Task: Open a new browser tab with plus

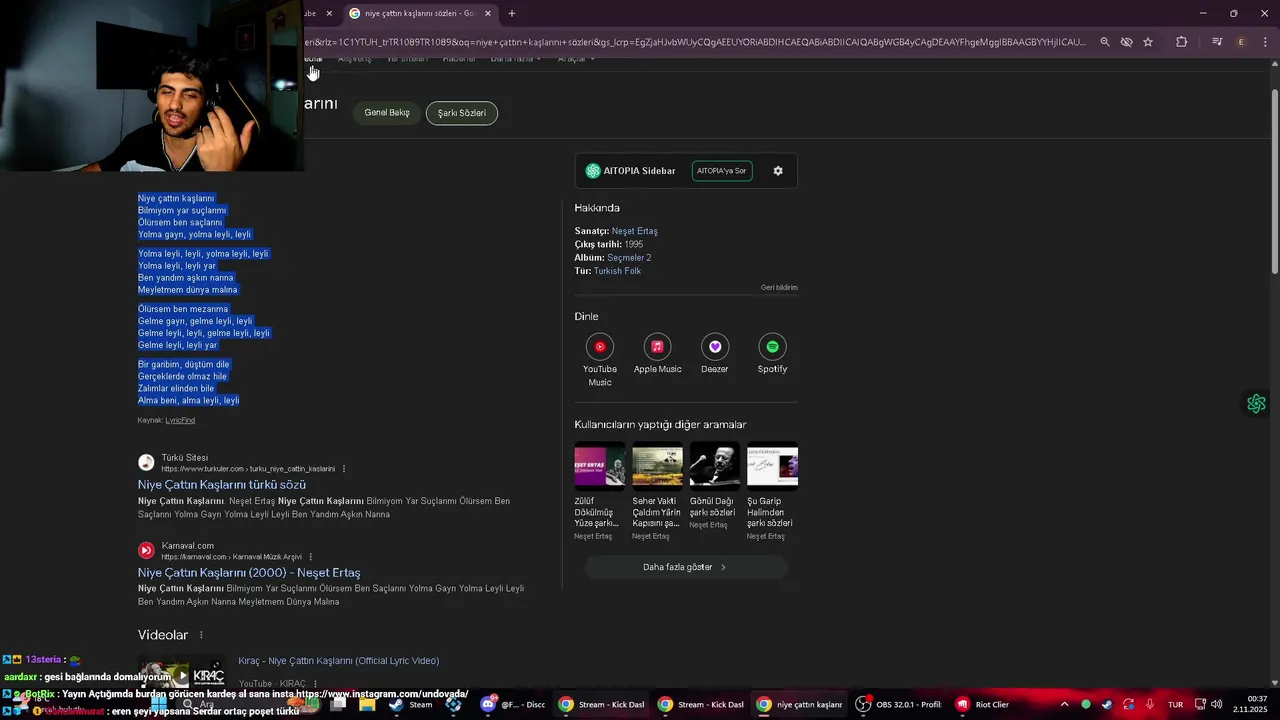Action: (x=512, y=13)
